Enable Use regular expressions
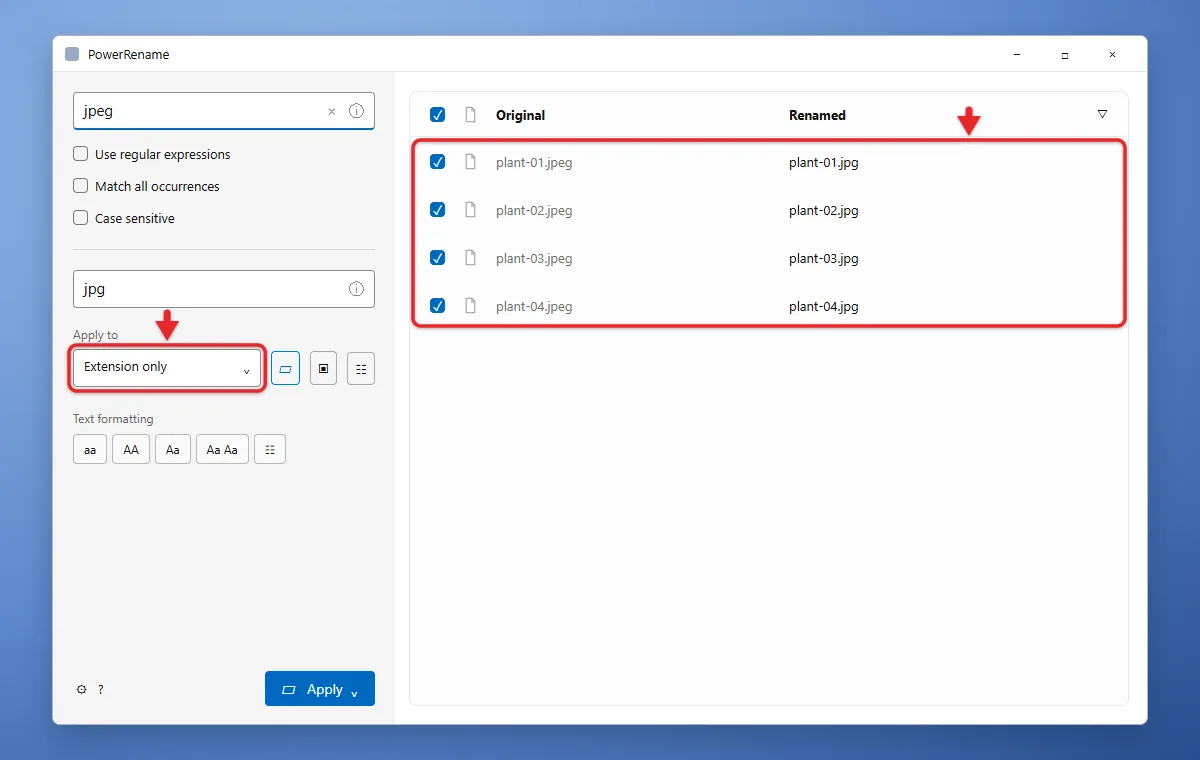The image size is (1200, 760). pos(81,155)
